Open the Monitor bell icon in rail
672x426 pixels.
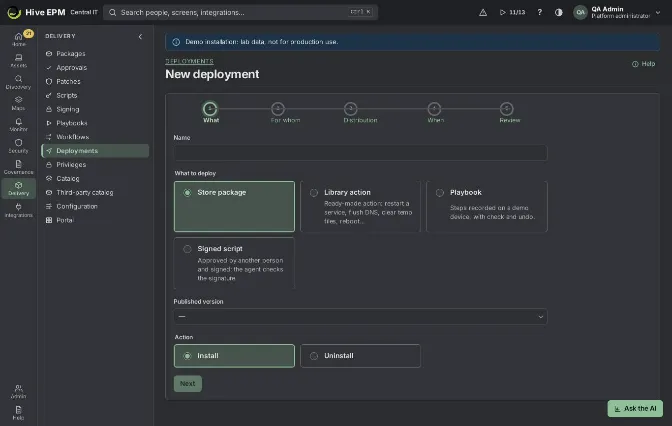(x=18, y=122)
